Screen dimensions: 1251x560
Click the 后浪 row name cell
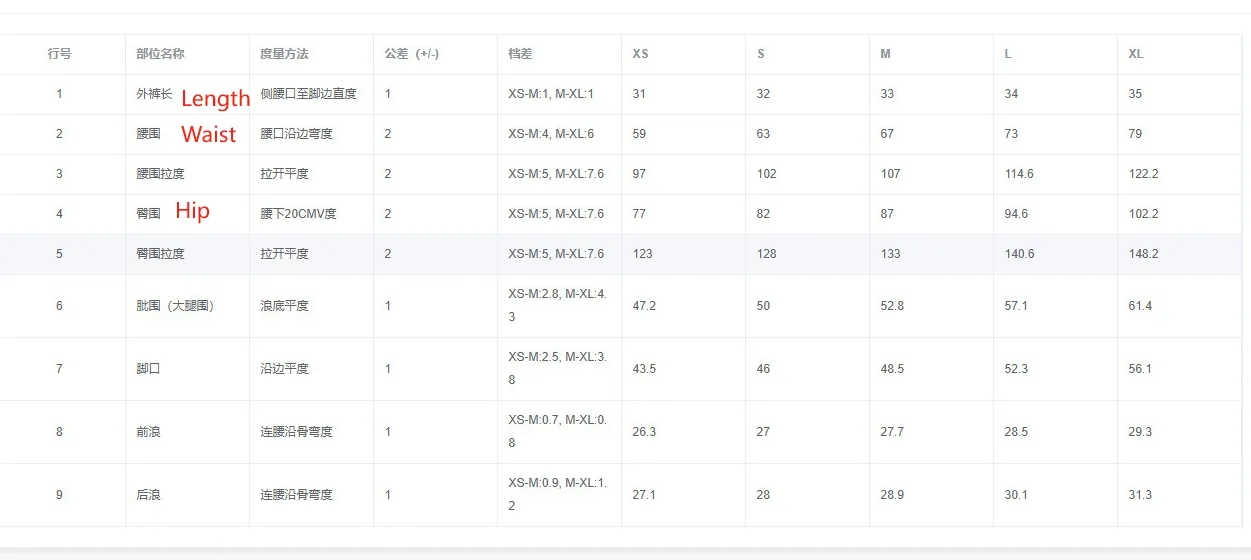148,495
